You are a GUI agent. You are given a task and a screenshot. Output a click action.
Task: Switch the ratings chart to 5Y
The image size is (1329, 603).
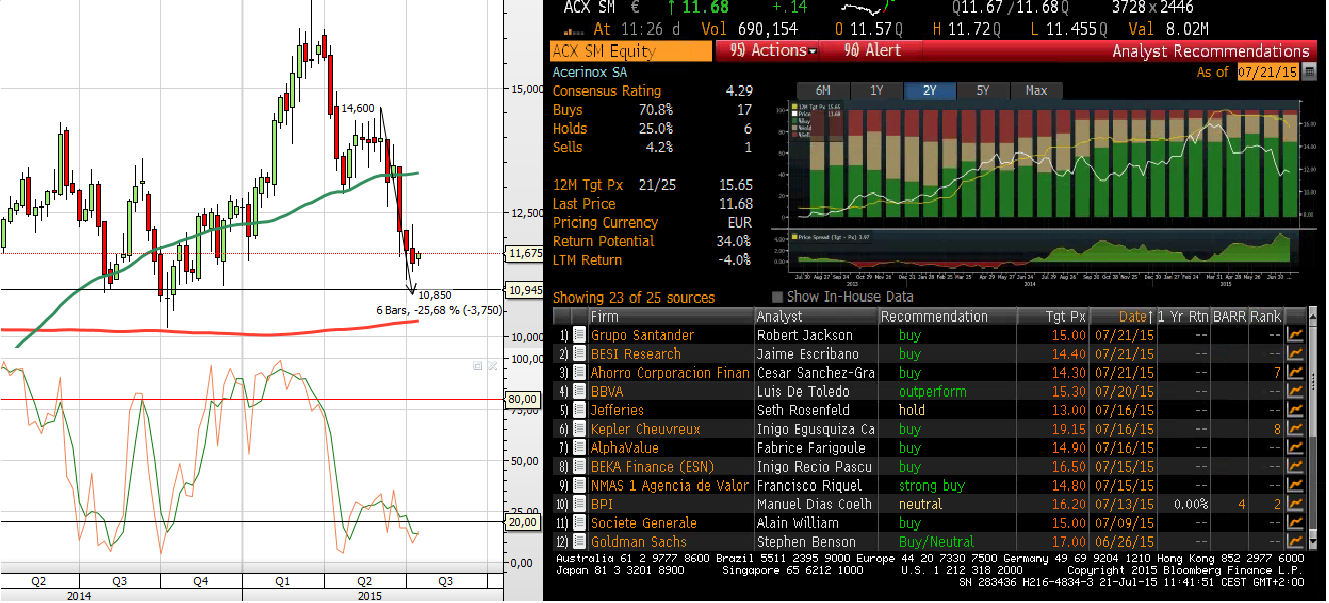coord(983,90)
